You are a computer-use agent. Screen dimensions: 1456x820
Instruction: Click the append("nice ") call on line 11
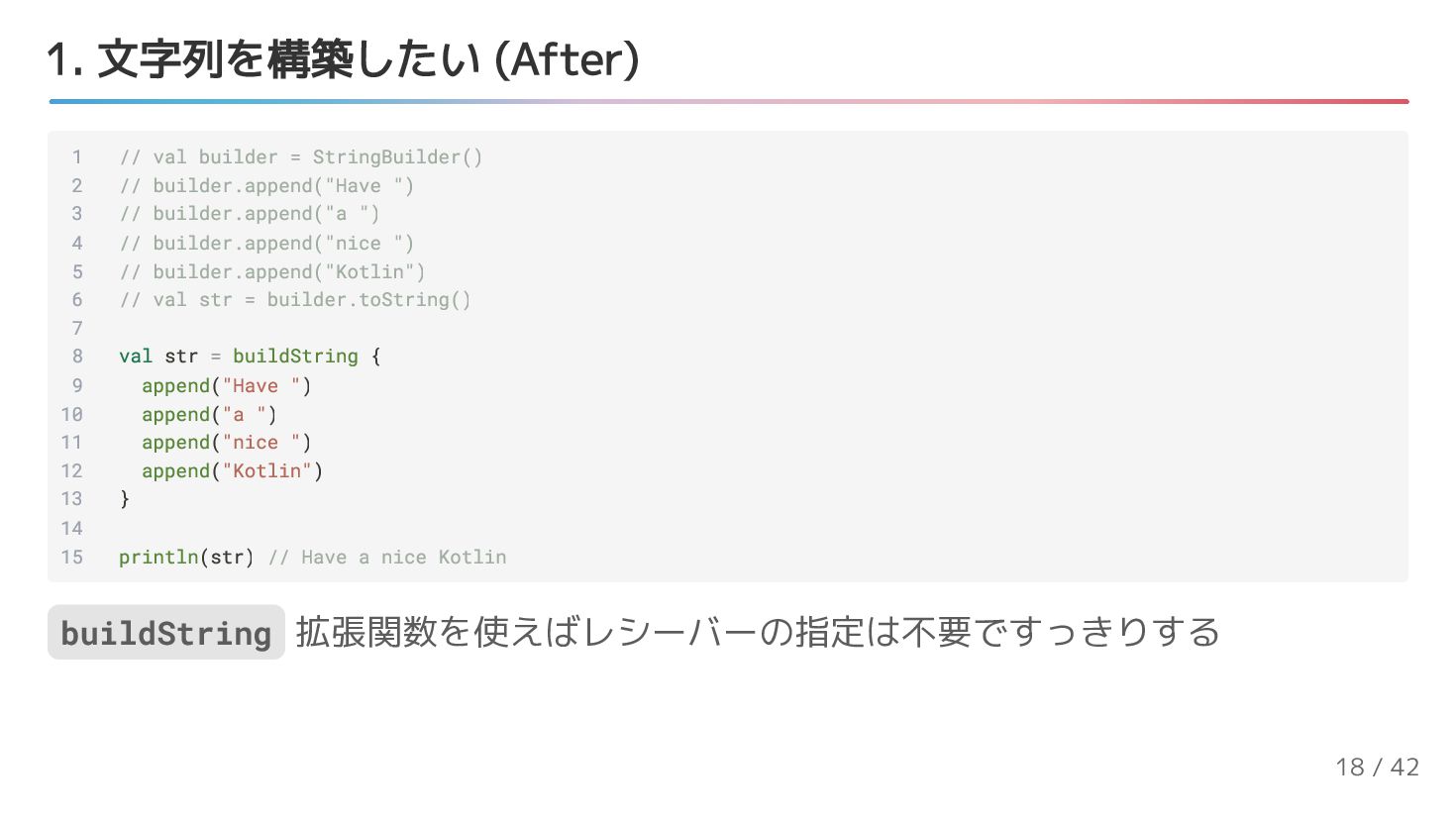coord(227,443)
